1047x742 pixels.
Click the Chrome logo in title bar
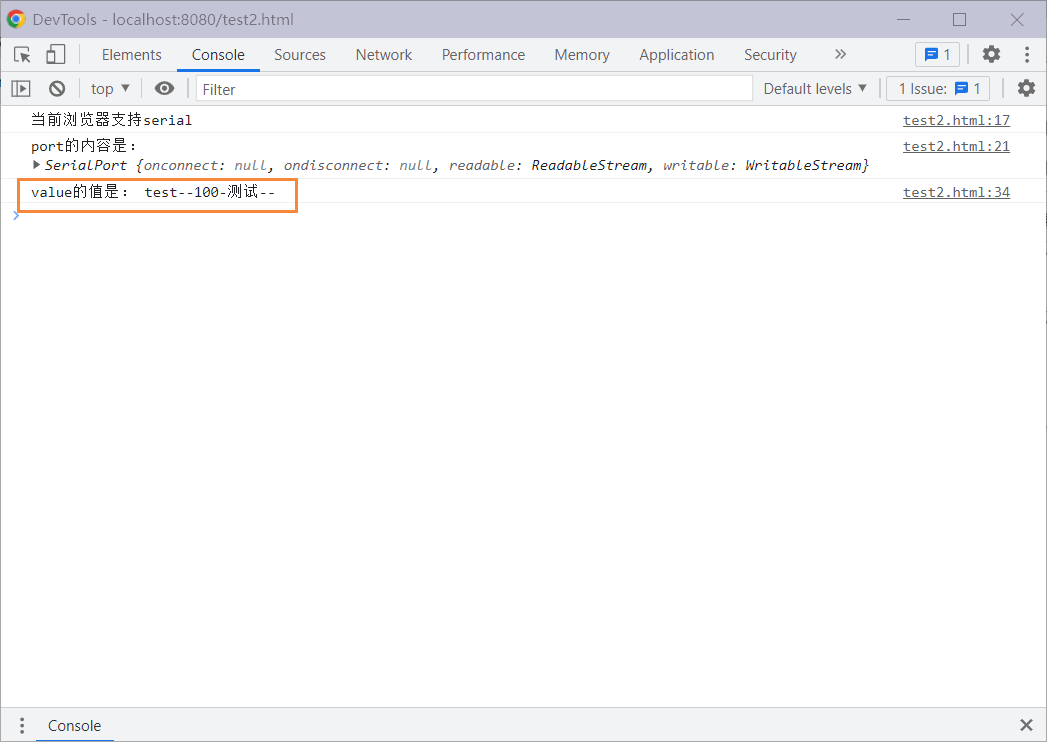click(x=16, y=19)
